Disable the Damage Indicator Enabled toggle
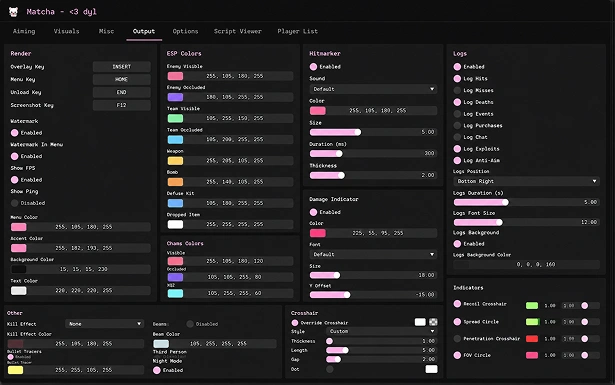 point(313,212)
